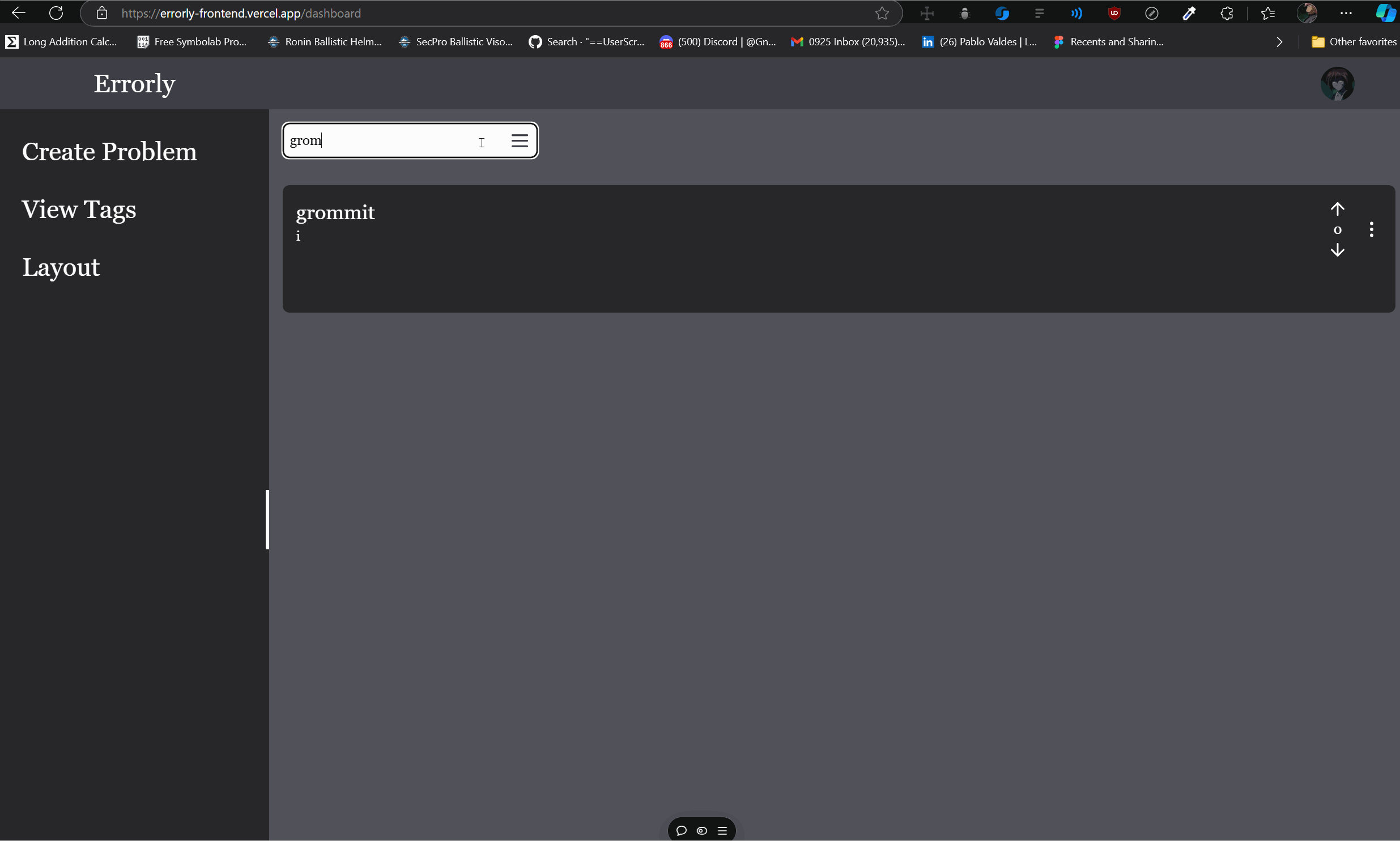
Task: Click the upvote arrow on the grommit card
Action: pos(1337,208)
